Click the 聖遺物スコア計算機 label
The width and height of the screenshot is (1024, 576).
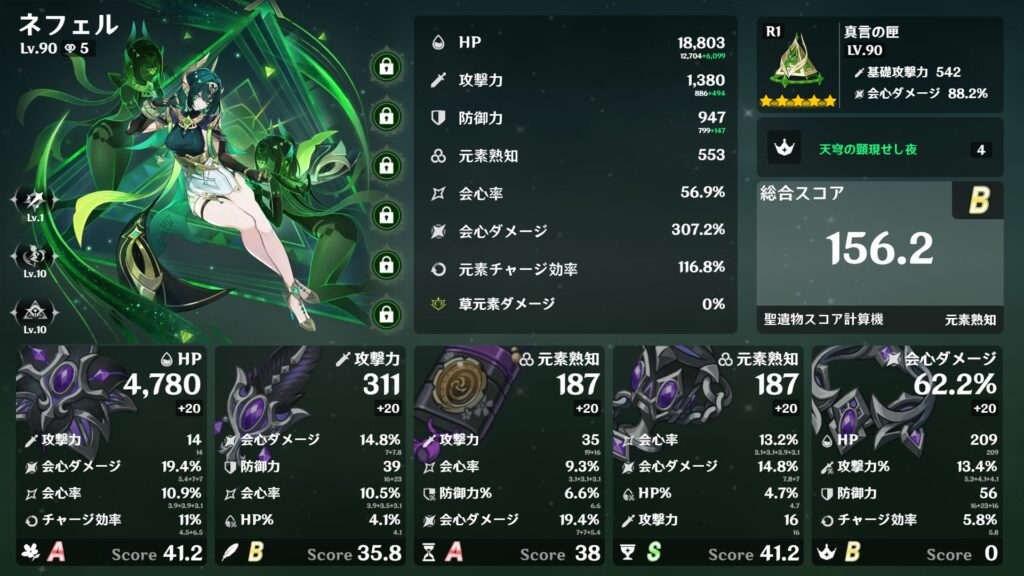click(824, 319)
